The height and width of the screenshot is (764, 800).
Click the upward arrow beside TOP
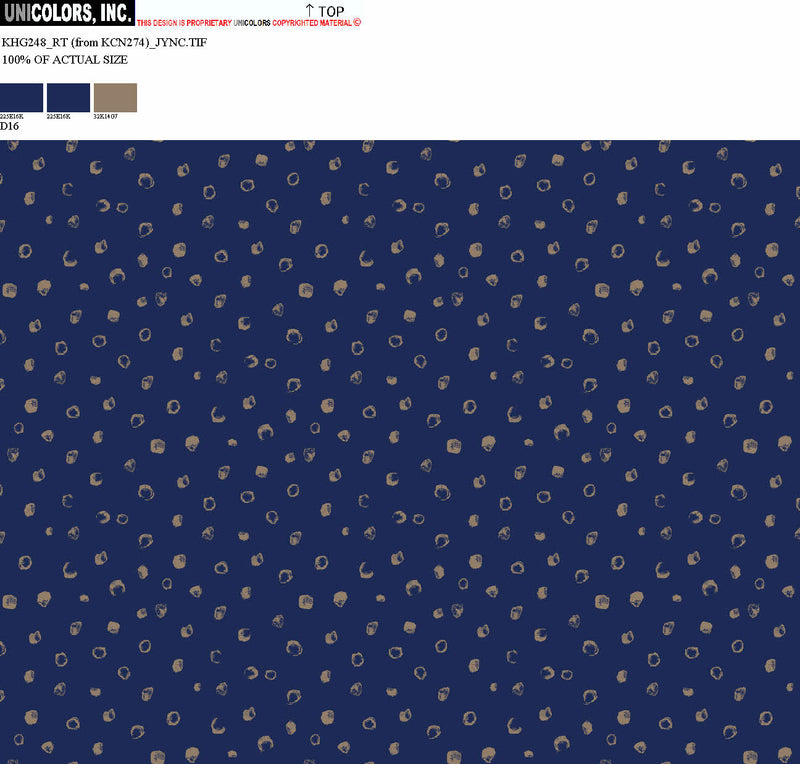click(310, 10)
